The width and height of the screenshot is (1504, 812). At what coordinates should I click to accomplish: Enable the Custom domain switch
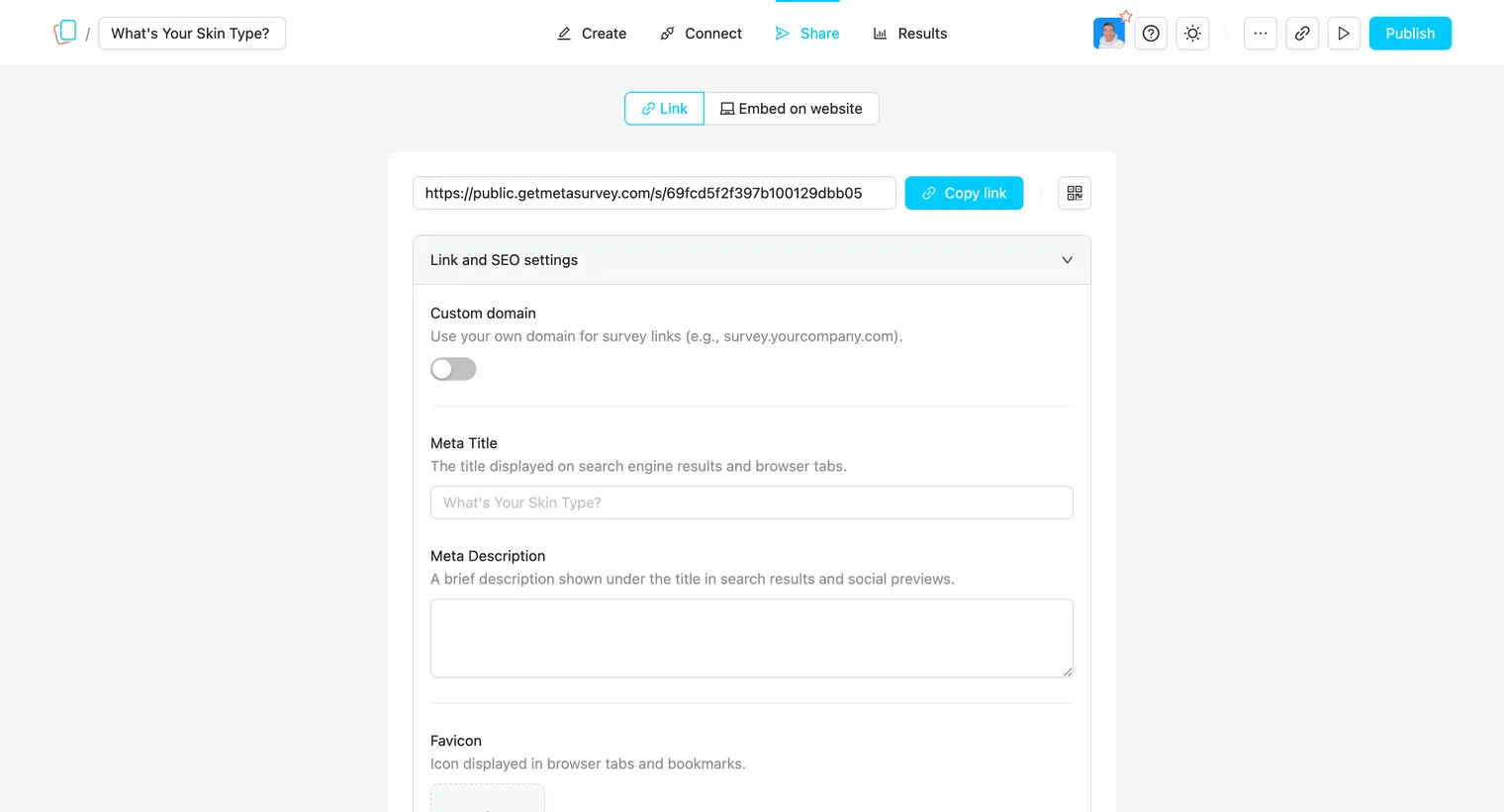(453, 369)
